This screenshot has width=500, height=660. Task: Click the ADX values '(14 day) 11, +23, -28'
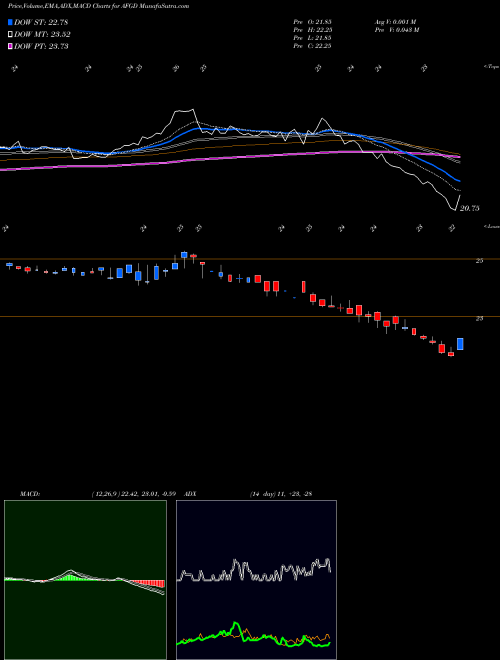click(x=281, y=494)
